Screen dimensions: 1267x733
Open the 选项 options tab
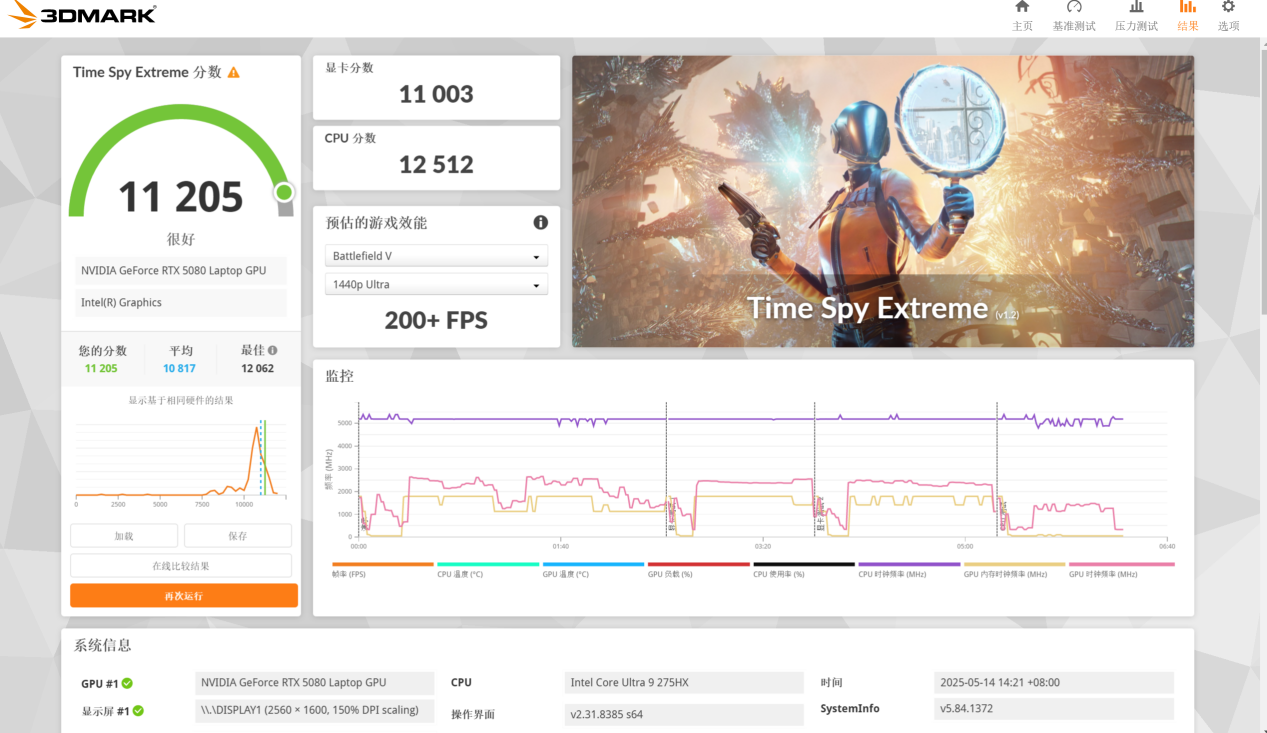coord(1228,17)
